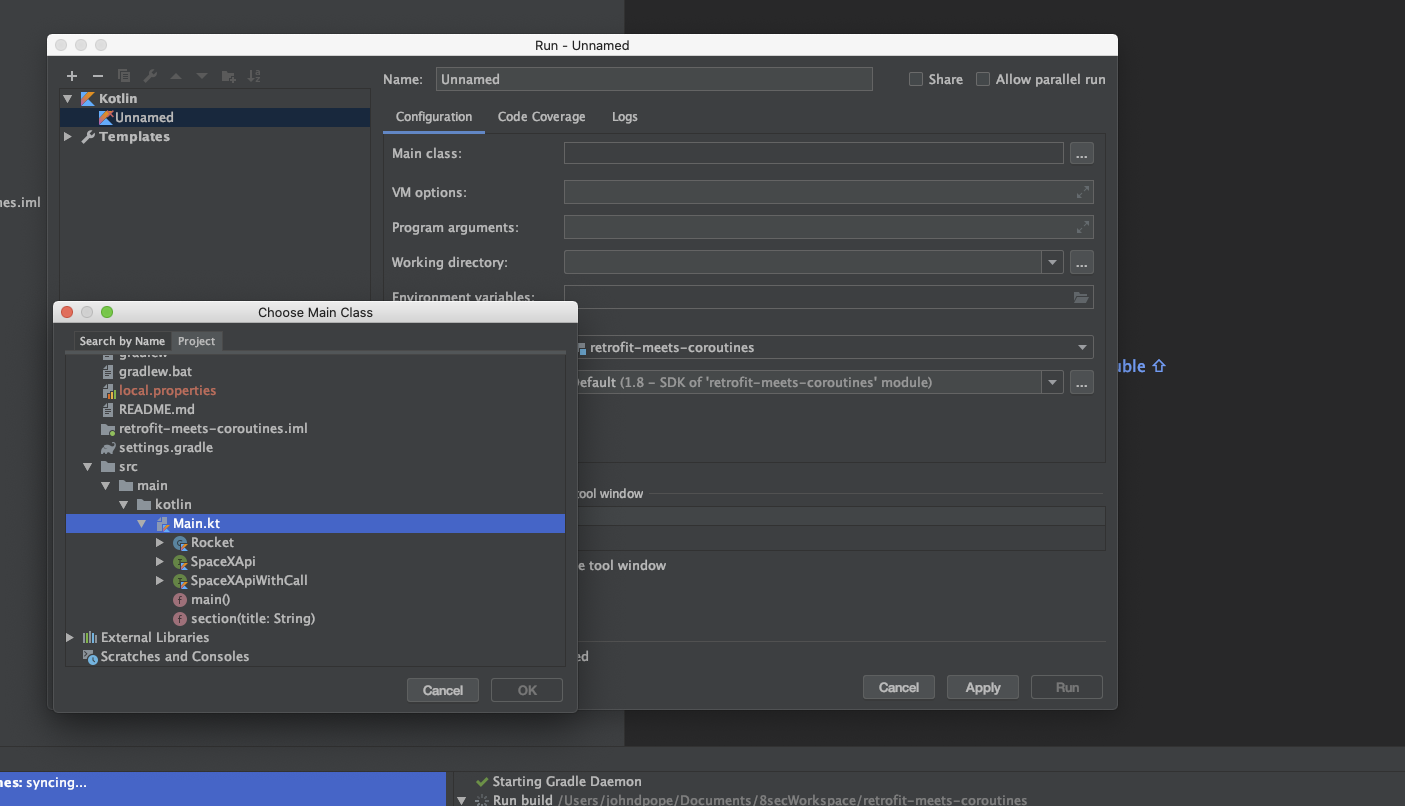Expand the Templates node

click(68, 137)
